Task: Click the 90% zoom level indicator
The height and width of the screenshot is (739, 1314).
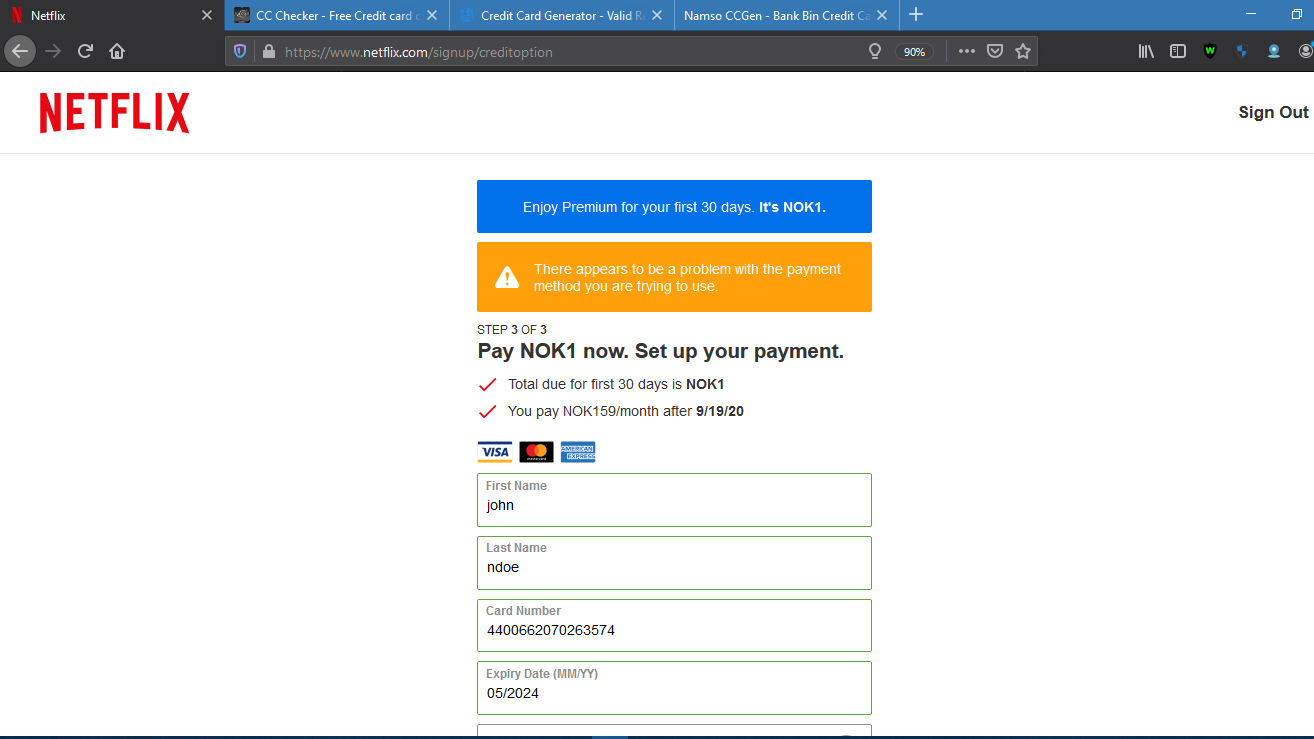Action: point(914,52)
